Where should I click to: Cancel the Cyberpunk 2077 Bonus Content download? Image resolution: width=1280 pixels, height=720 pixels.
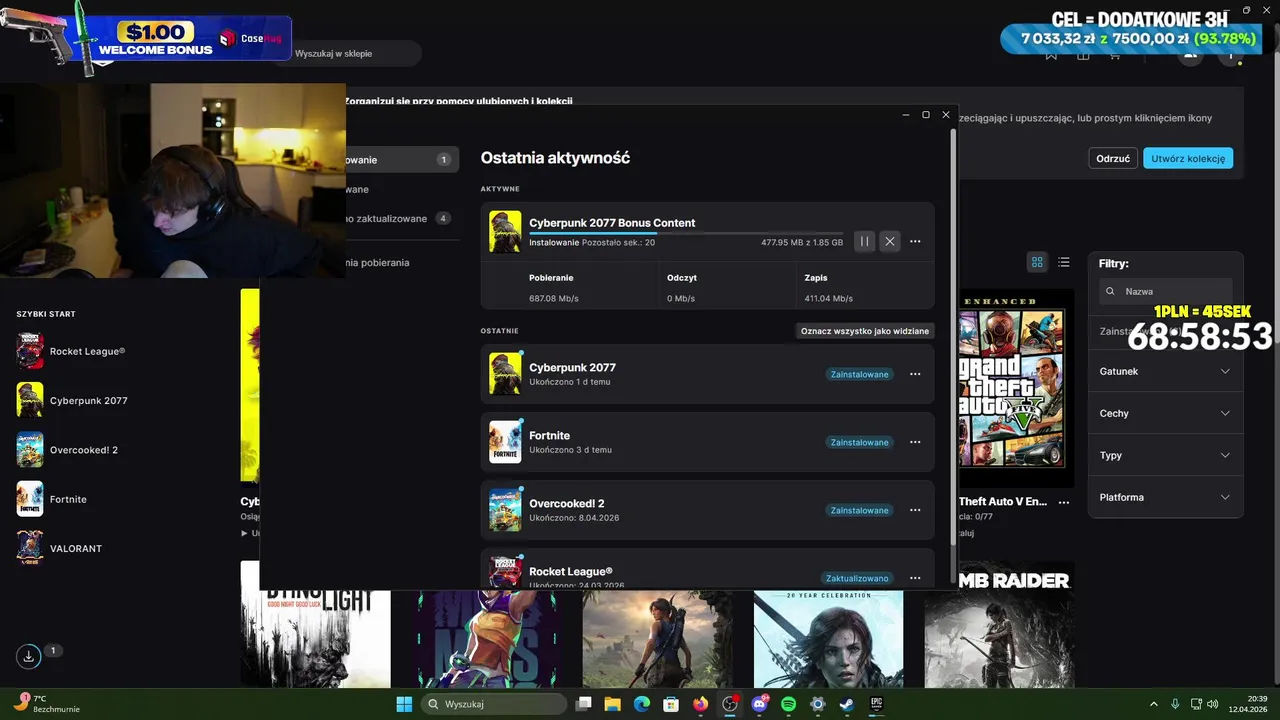889,241
